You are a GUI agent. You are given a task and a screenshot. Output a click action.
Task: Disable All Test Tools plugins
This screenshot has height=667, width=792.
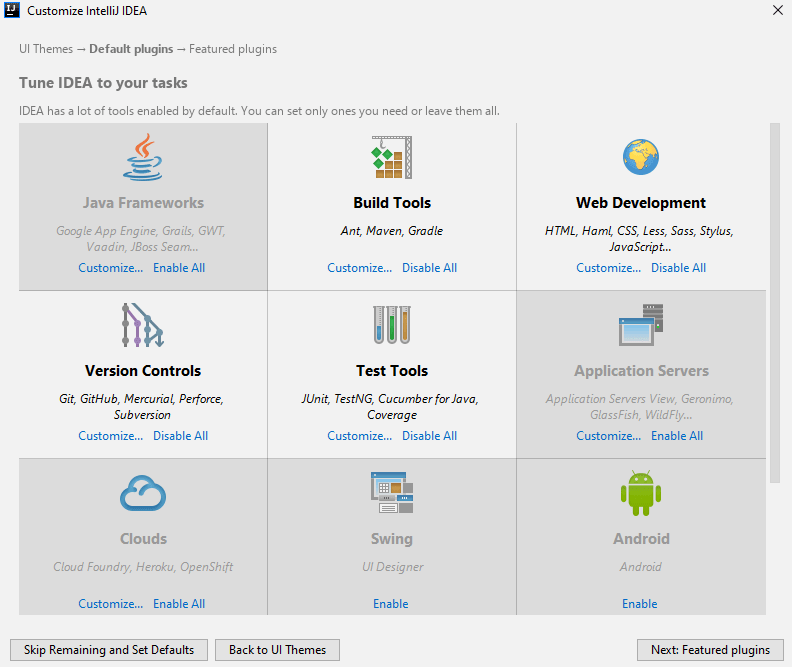point(429,436)
